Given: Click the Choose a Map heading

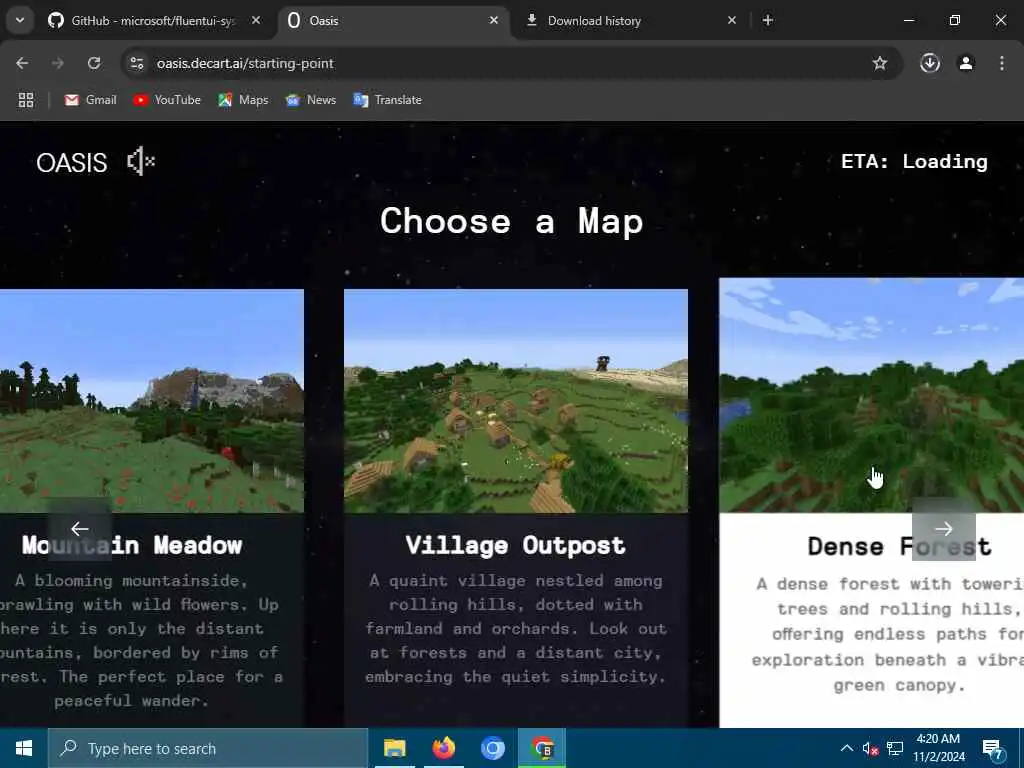Looking at the screenshot, I should 511,221.
